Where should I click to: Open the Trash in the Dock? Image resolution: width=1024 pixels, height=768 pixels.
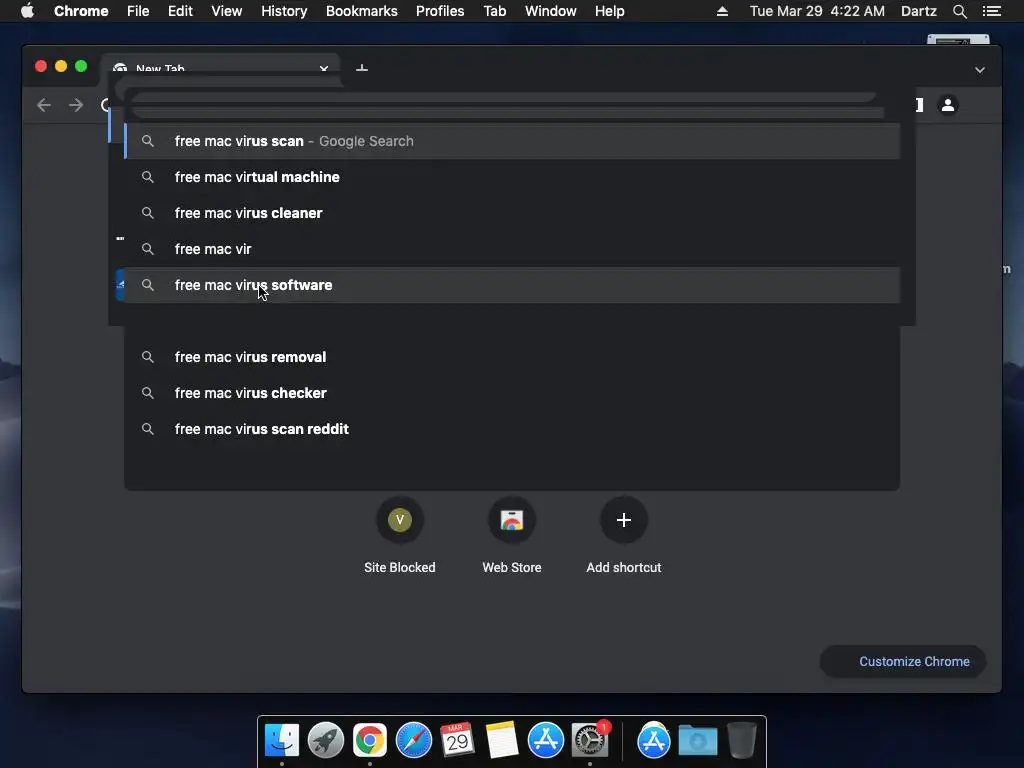point(742,740)
